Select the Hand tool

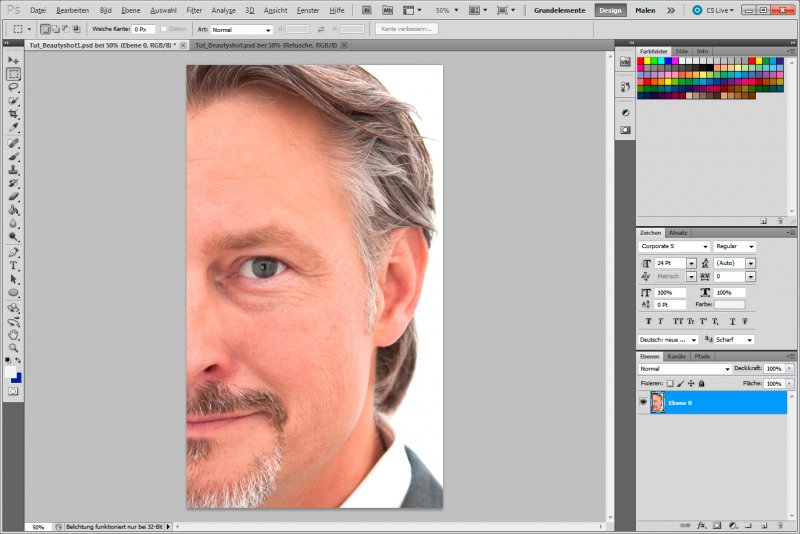coord(13,335)
